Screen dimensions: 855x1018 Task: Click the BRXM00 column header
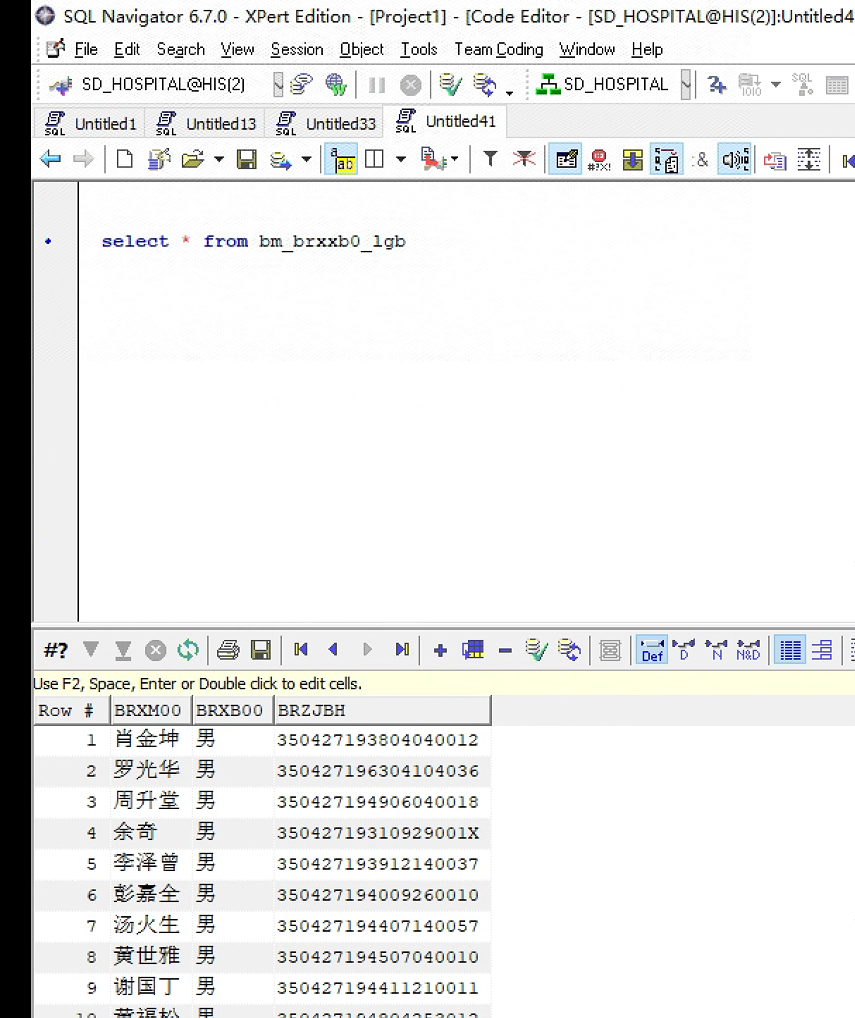(x=151, y=710)
